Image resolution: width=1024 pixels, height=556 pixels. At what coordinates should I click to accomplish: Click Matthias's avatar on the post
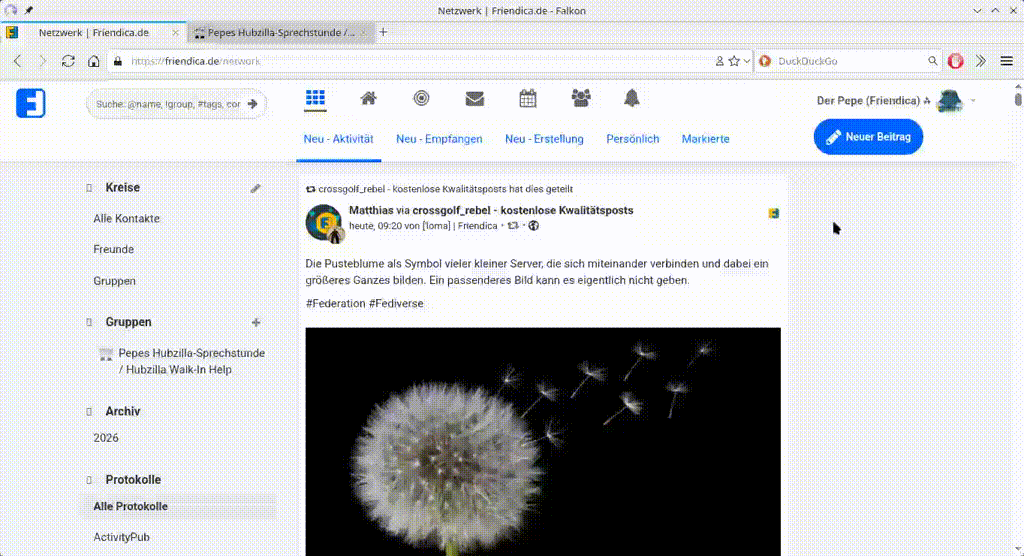click(x=324, y=223)
